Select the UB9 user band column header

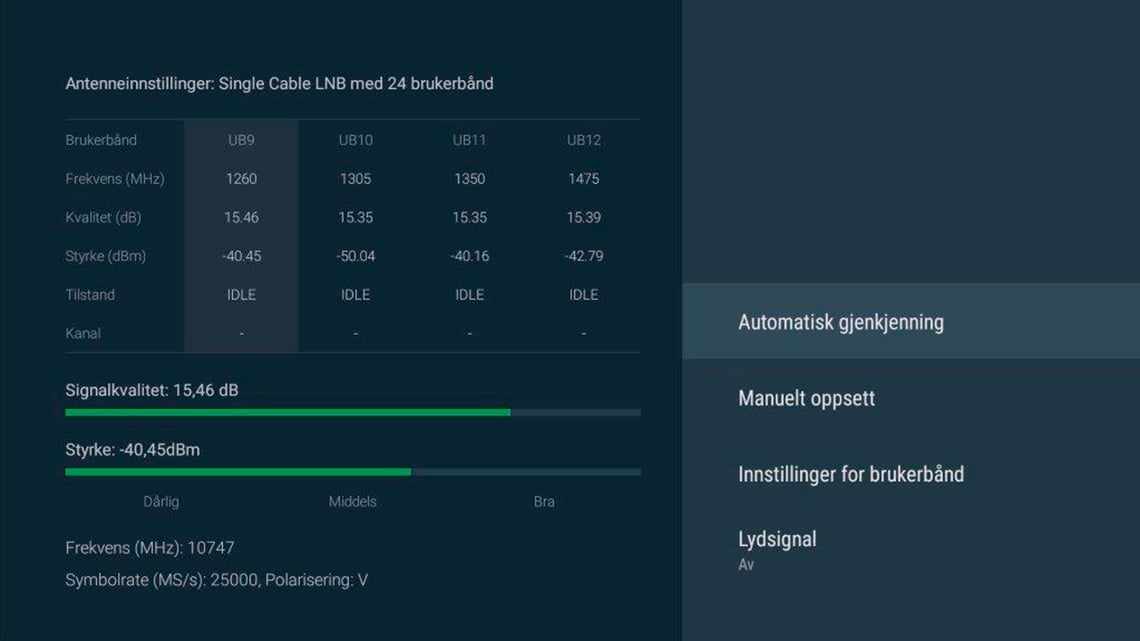[x=241, y=140]
